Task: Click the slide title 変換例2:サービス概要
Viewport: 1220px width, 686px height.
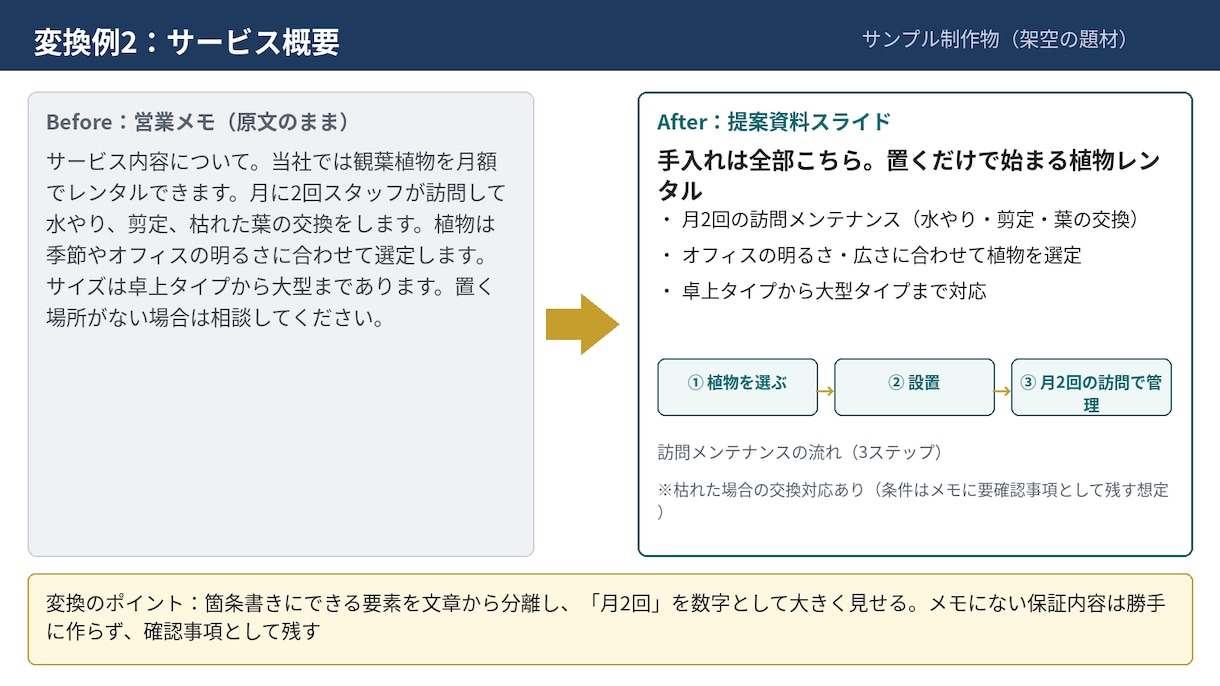Action: [187, 41]
